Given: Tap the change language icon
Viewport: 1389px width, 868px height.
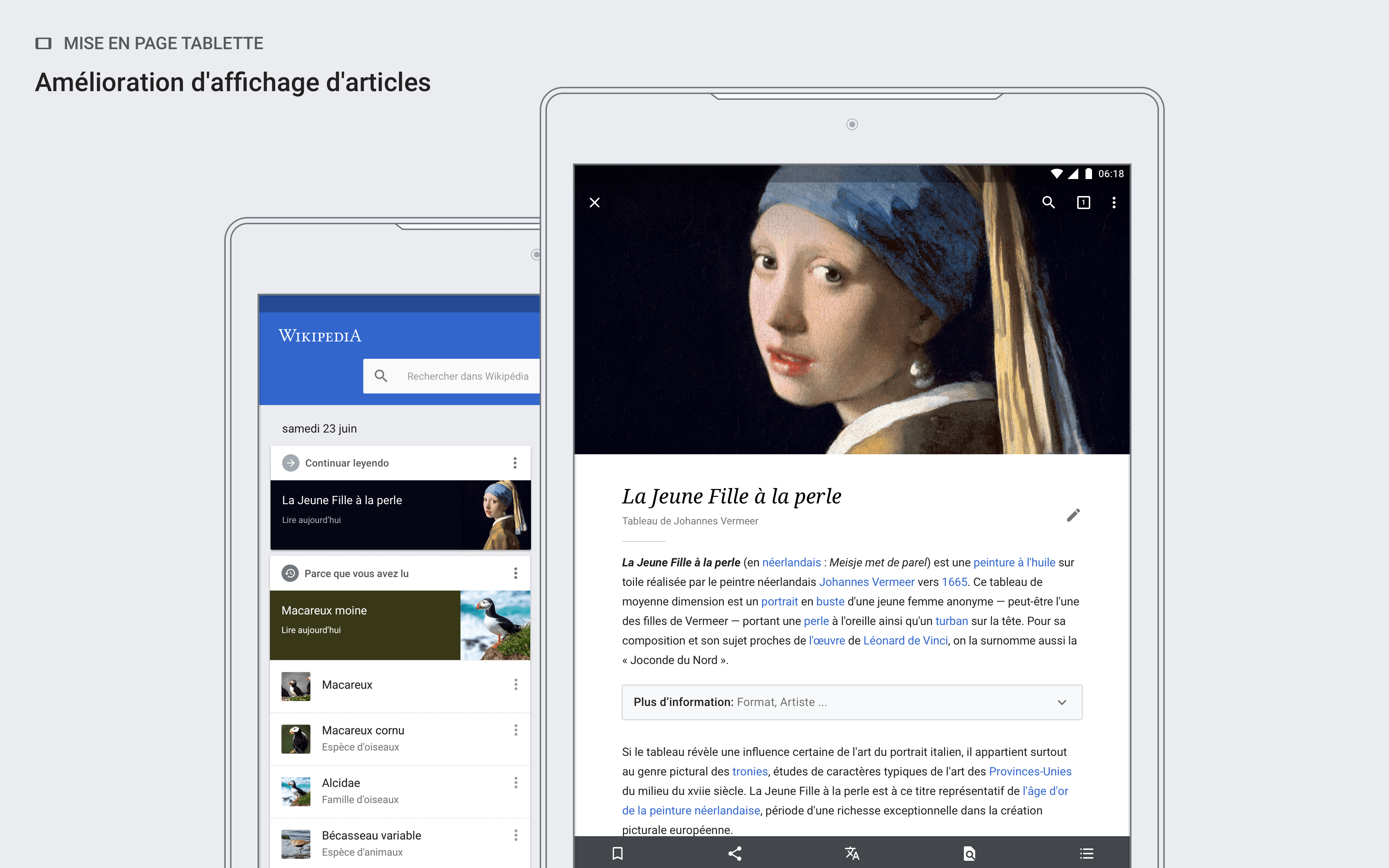Looking at the screenshot, I should coord(852,853).
